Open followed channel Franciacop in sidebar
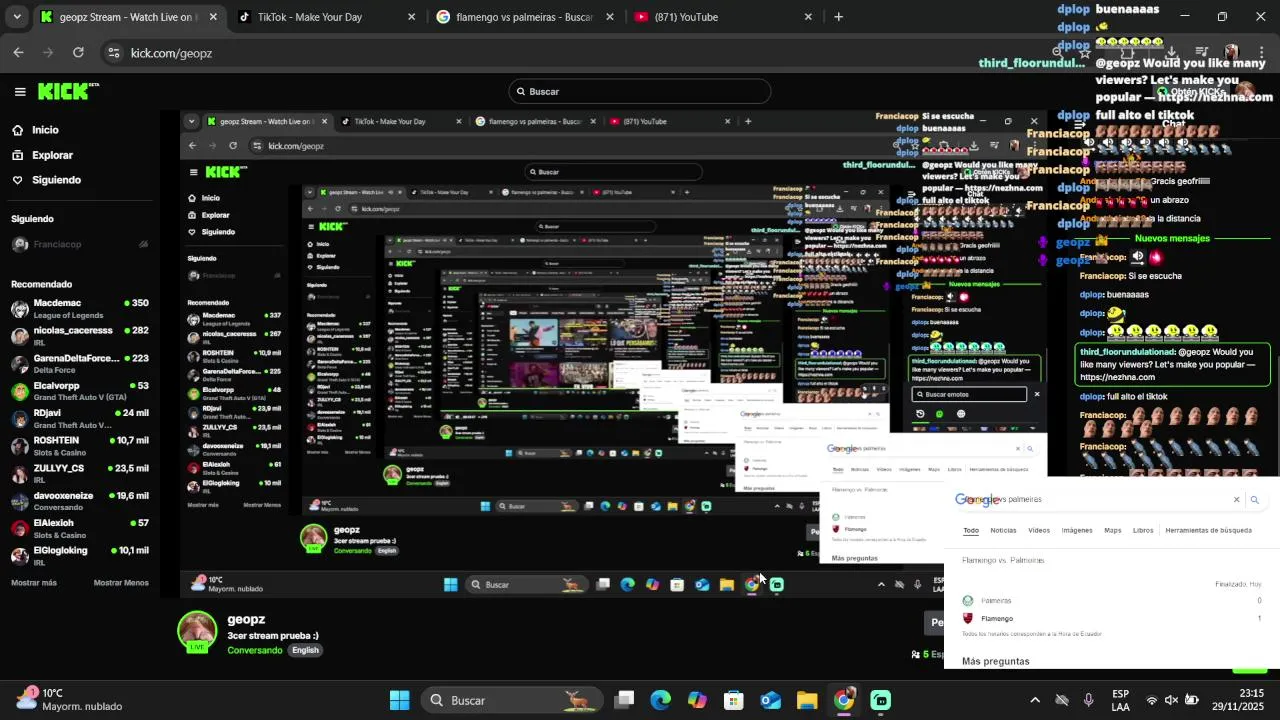 pyautogui.click(x=80, y=244)
